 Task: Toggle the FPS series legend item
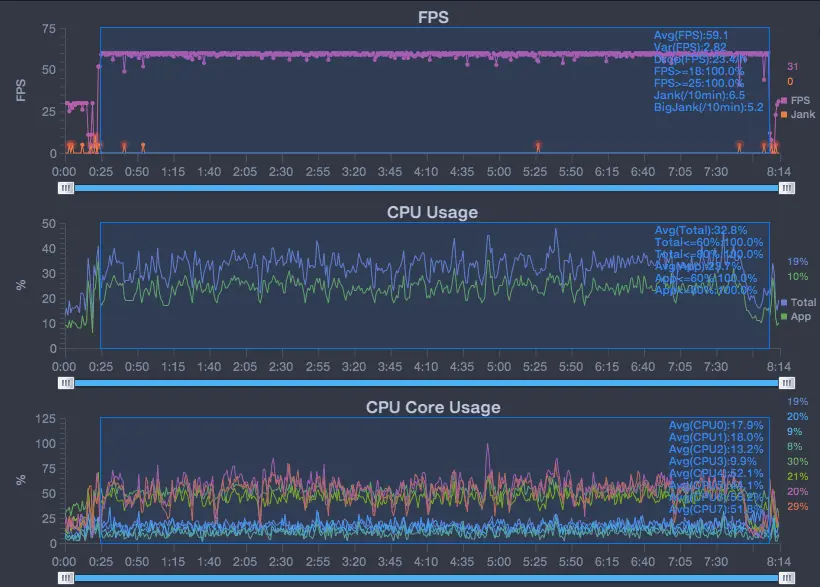coord(795,101)
